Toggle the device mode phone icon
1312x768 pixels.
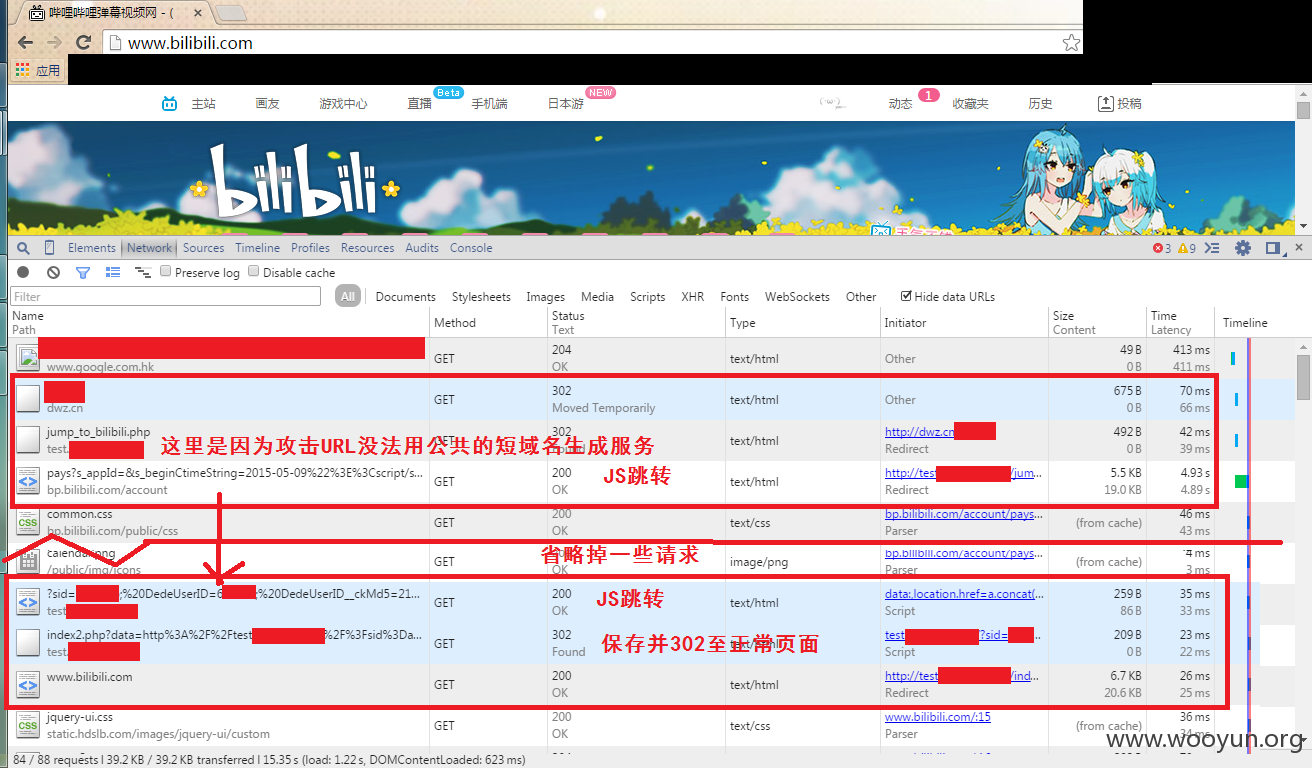[49, 248]
